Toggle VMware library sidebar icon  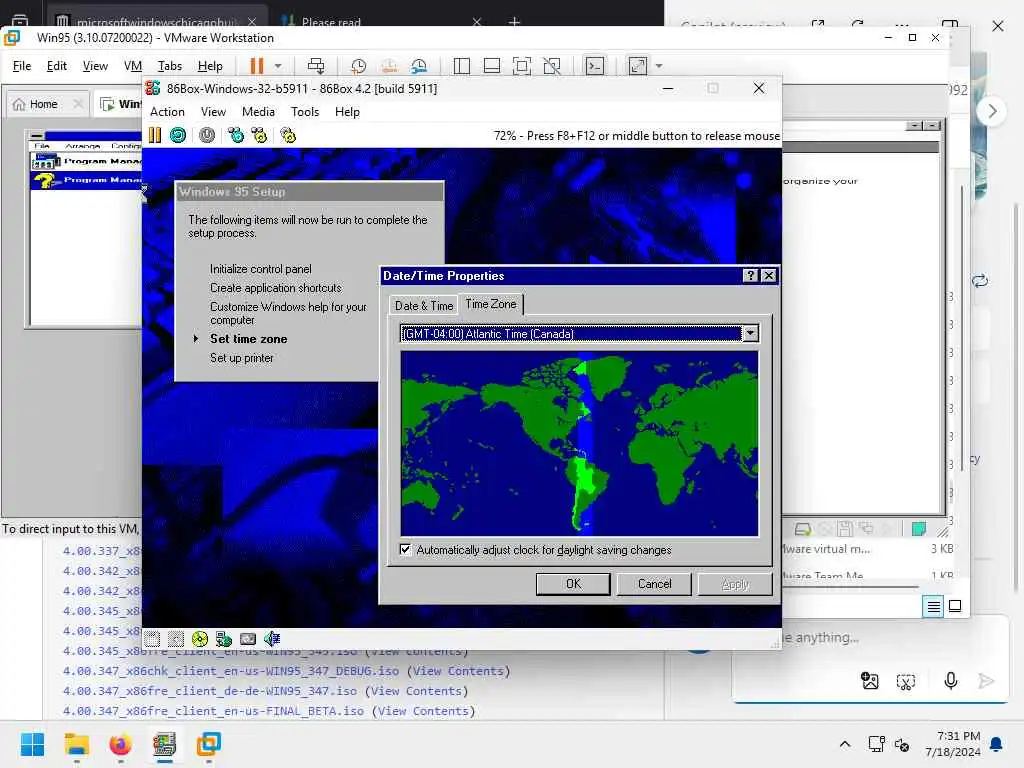tap(462, 65)
